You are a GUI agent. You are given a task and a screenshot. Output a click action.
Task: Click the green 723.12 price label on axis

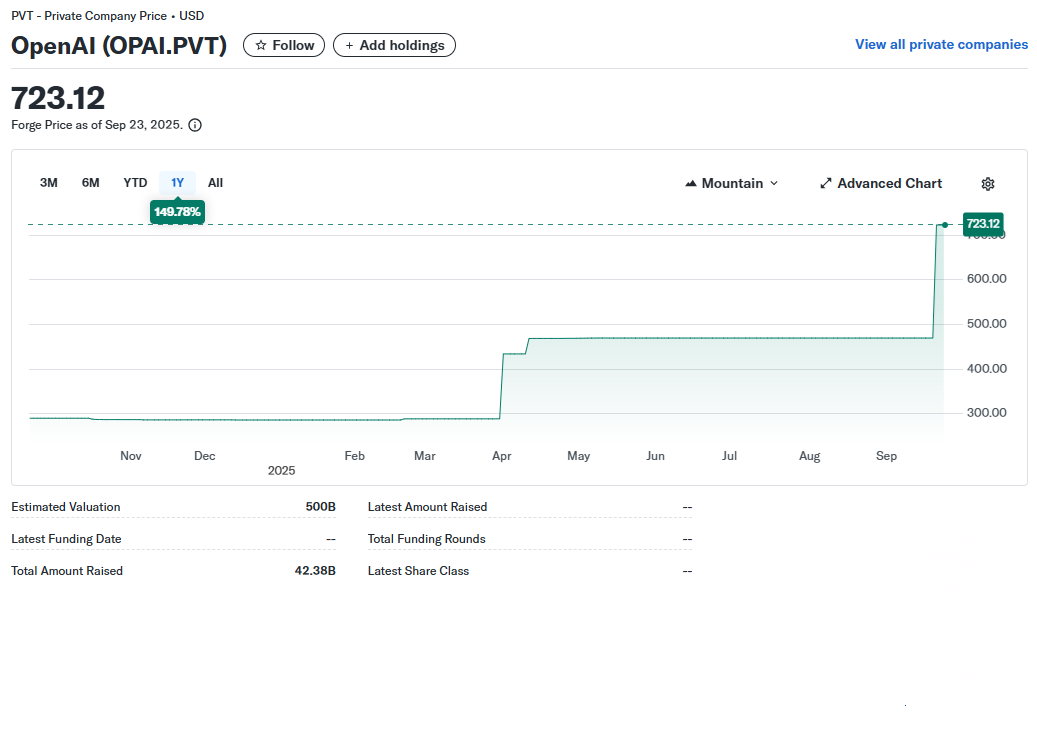click(982, 224)
